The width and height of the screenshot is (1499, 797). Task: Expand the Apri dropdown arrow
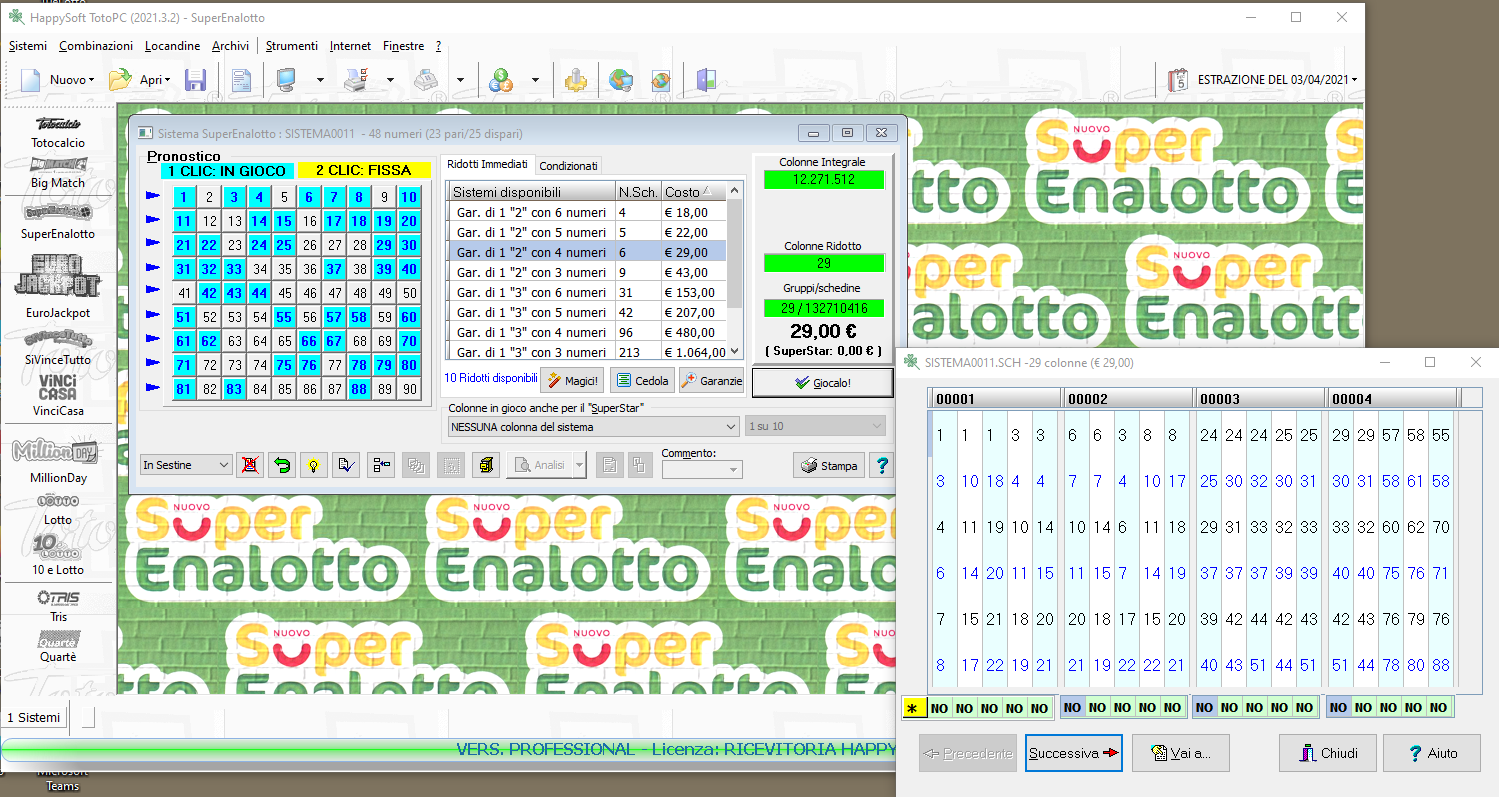click(168, 80)
